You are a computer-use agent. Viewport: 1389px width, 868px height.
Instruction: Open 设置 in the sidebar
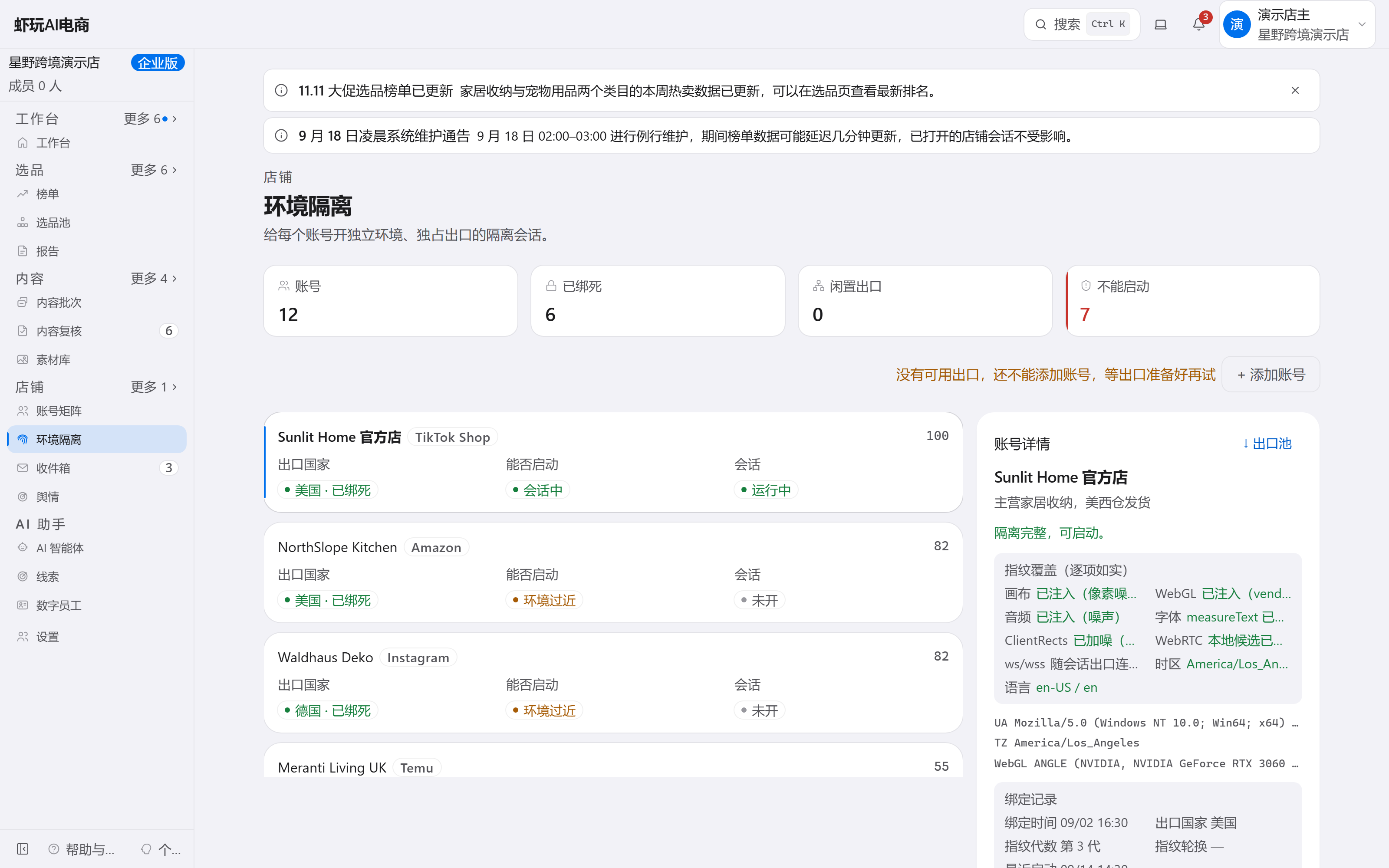(96, 637)
